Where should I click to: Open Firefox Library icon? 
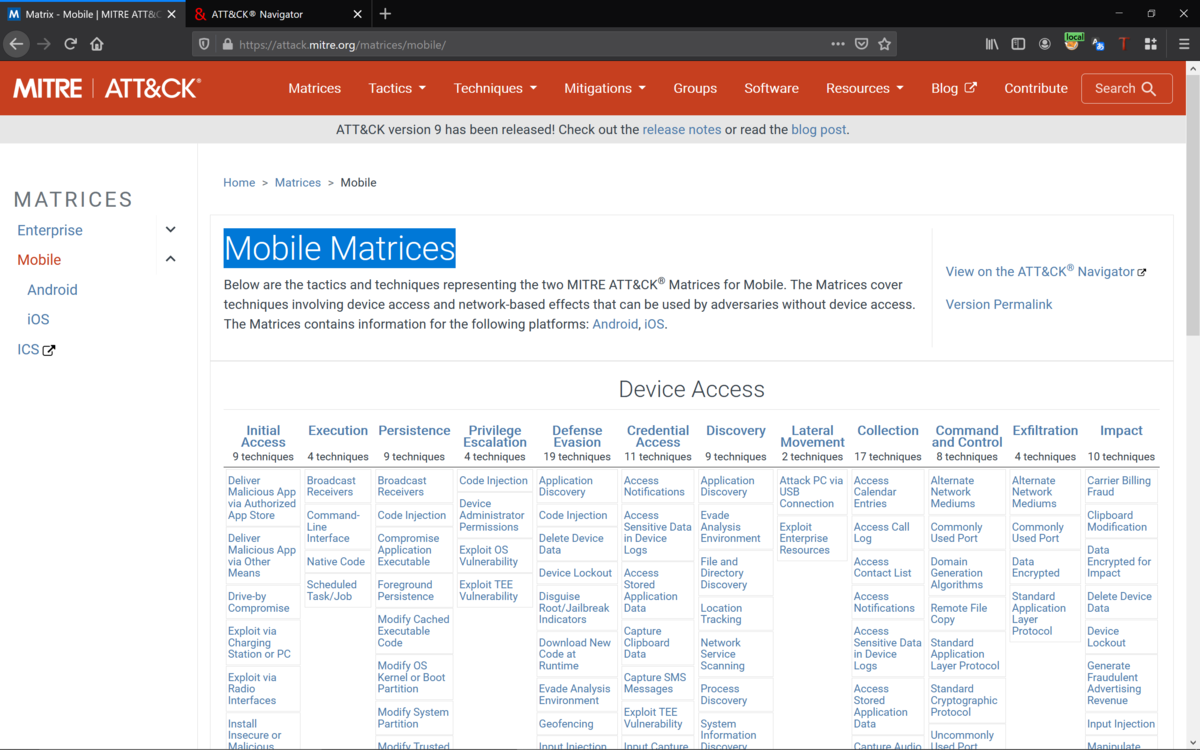[992, 44]
